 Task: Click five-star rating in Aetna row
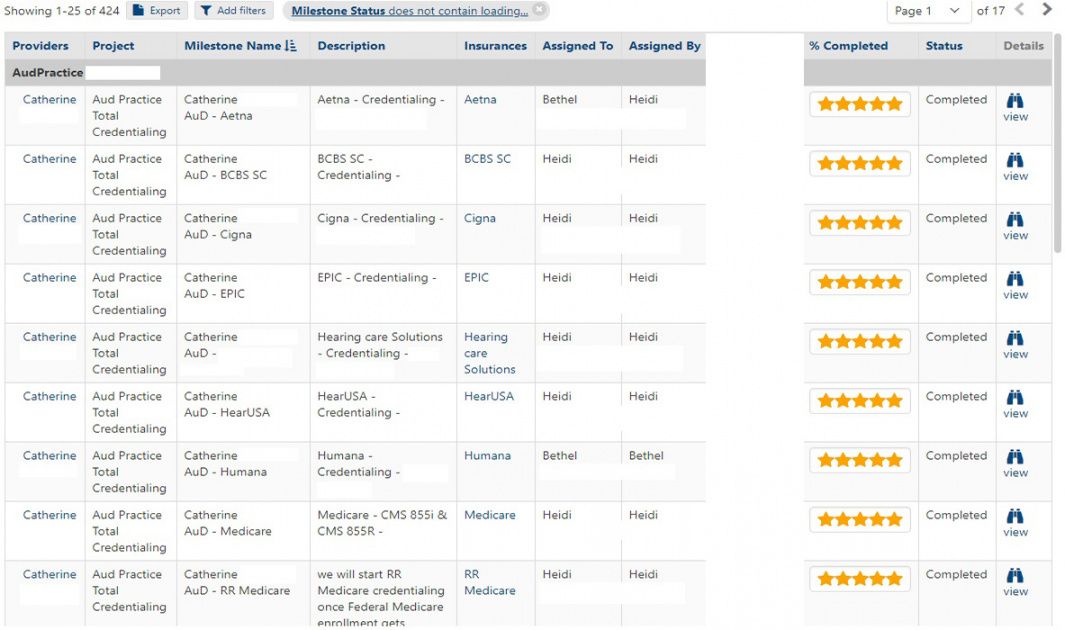[859, 104]
